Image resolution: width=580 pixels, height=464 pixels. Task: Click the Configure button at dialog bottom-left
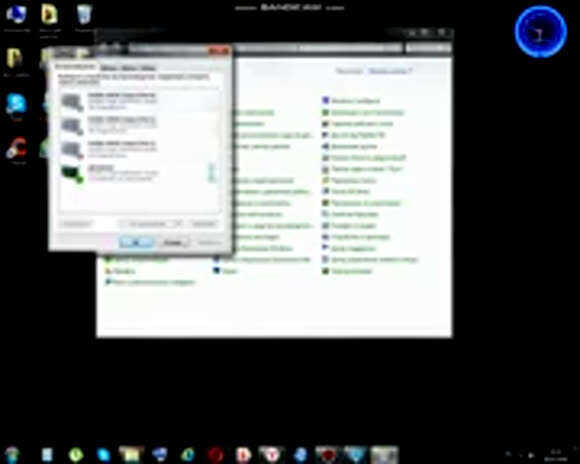tap(76, 224)
